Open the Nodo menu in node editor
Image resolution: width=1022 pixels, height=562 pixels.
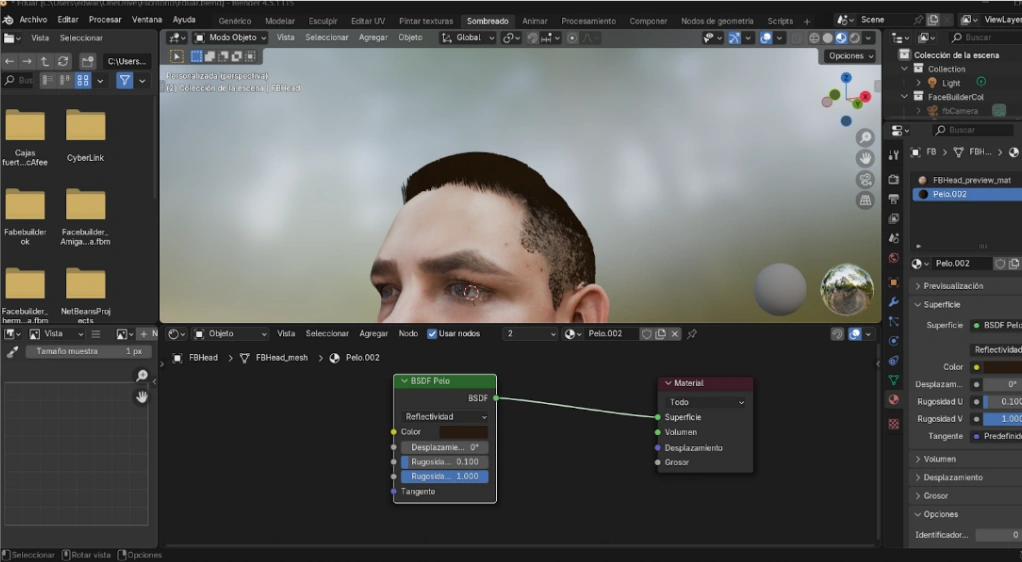click(408, 334)
